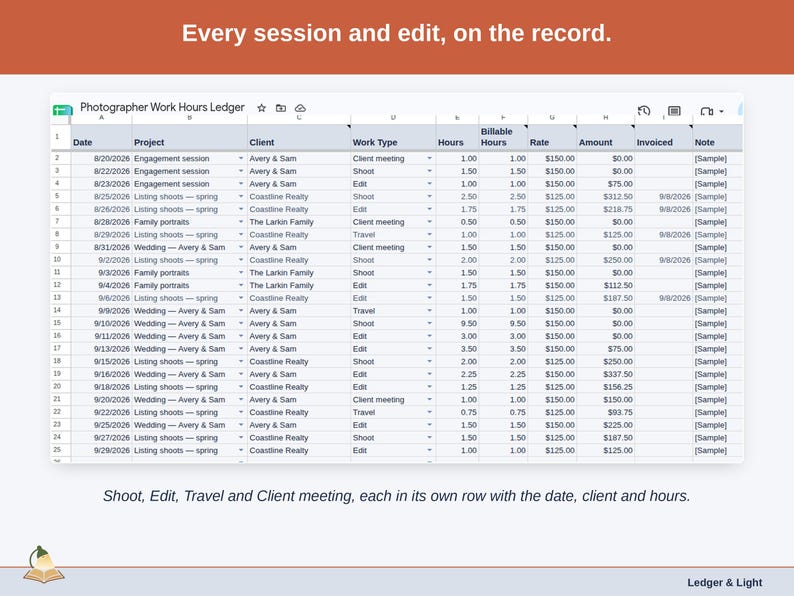Click the move to folder icon
The height and width of the screenshot is (596, 794).
click(x=281, y=108)
